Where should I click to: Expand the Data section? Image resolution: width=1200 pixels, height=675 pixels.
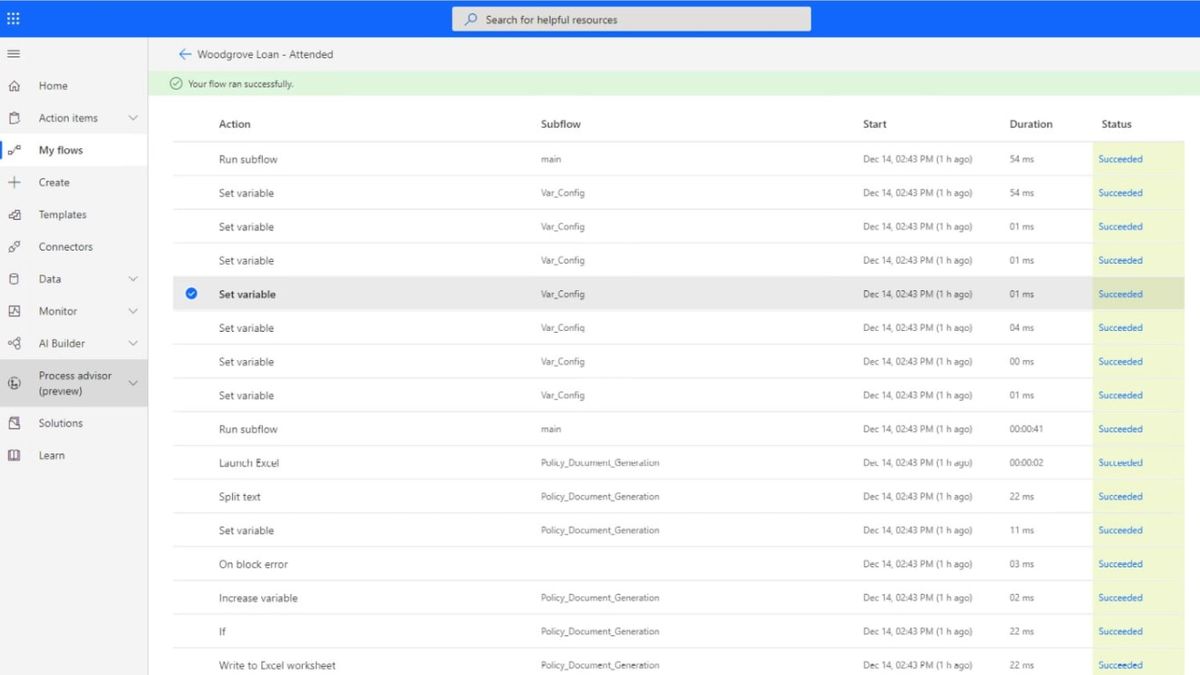(x=130, y=278)
